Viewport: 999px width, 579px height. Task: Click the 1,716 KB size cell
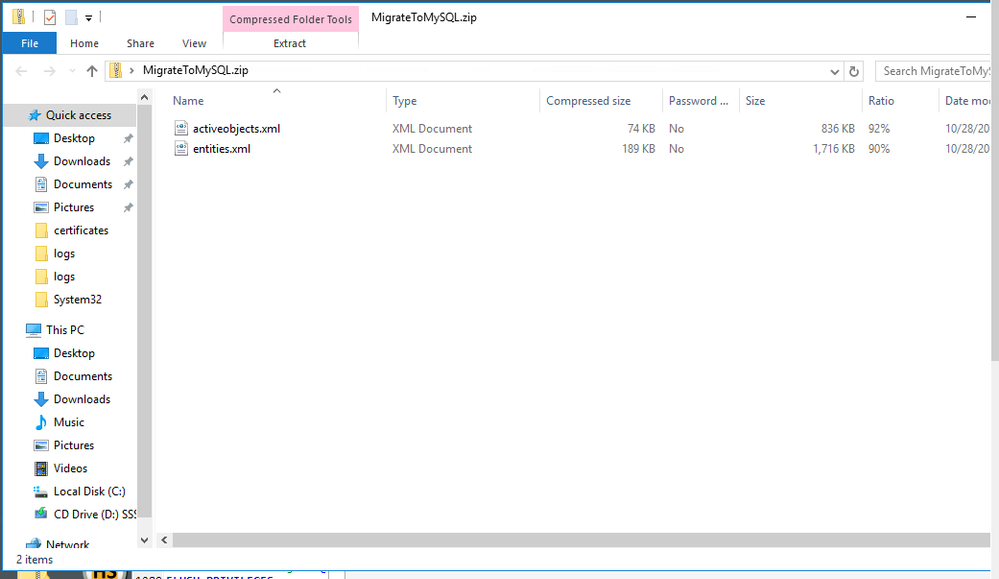pos(833,149)
